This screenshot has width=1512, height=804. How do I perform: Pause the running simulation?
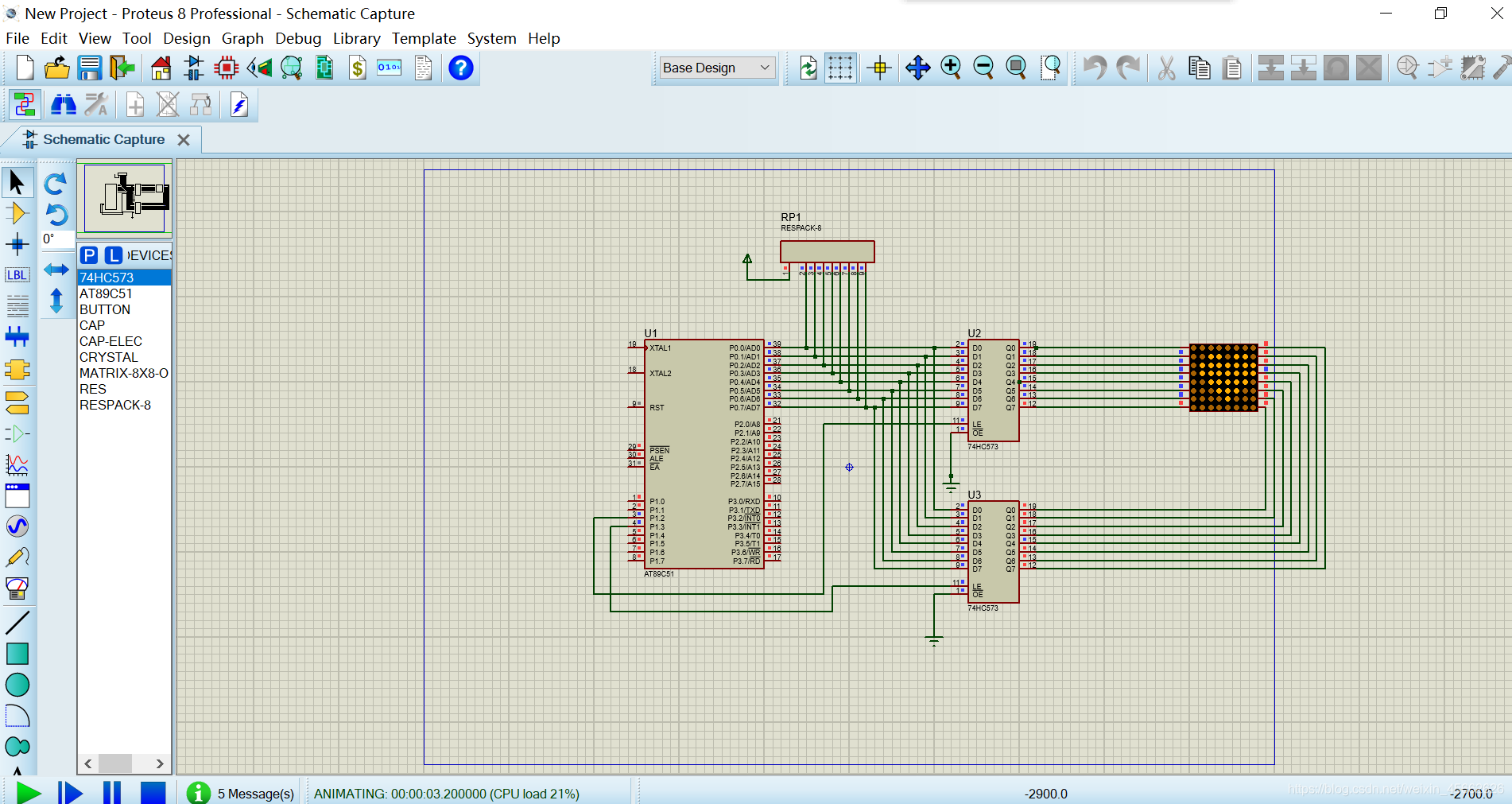click(112, 792)
